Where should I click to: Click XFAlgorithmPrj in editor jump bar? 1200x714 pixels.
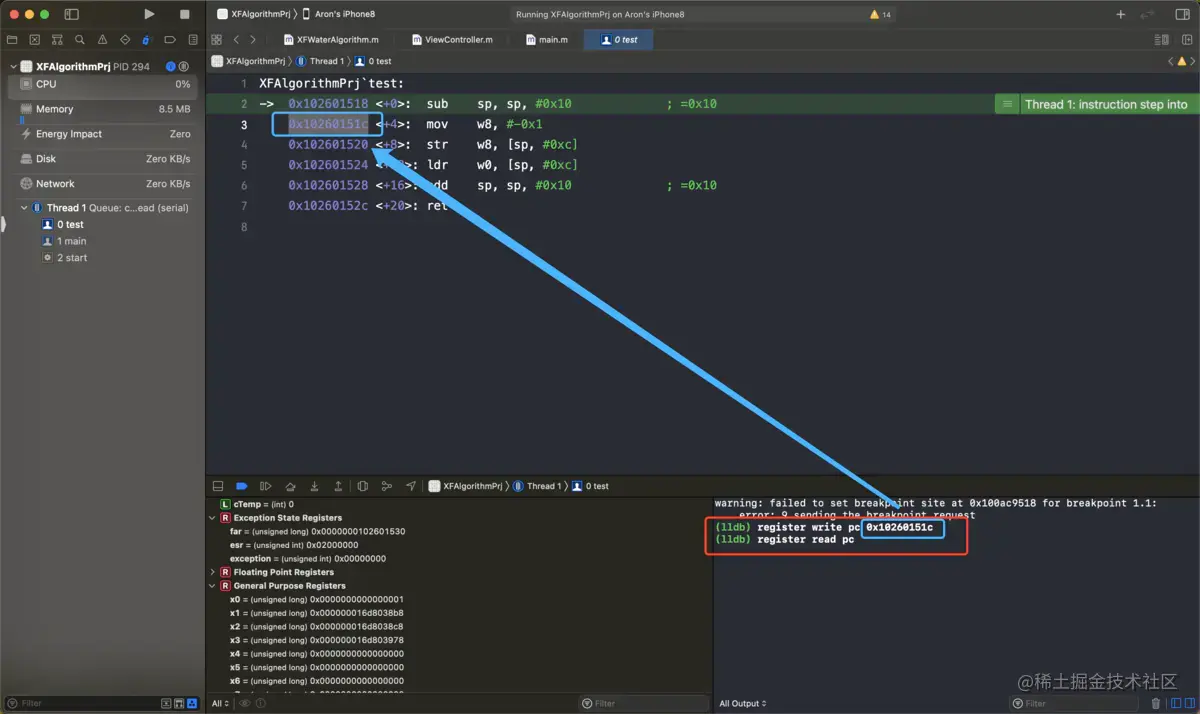pos(248,61)
